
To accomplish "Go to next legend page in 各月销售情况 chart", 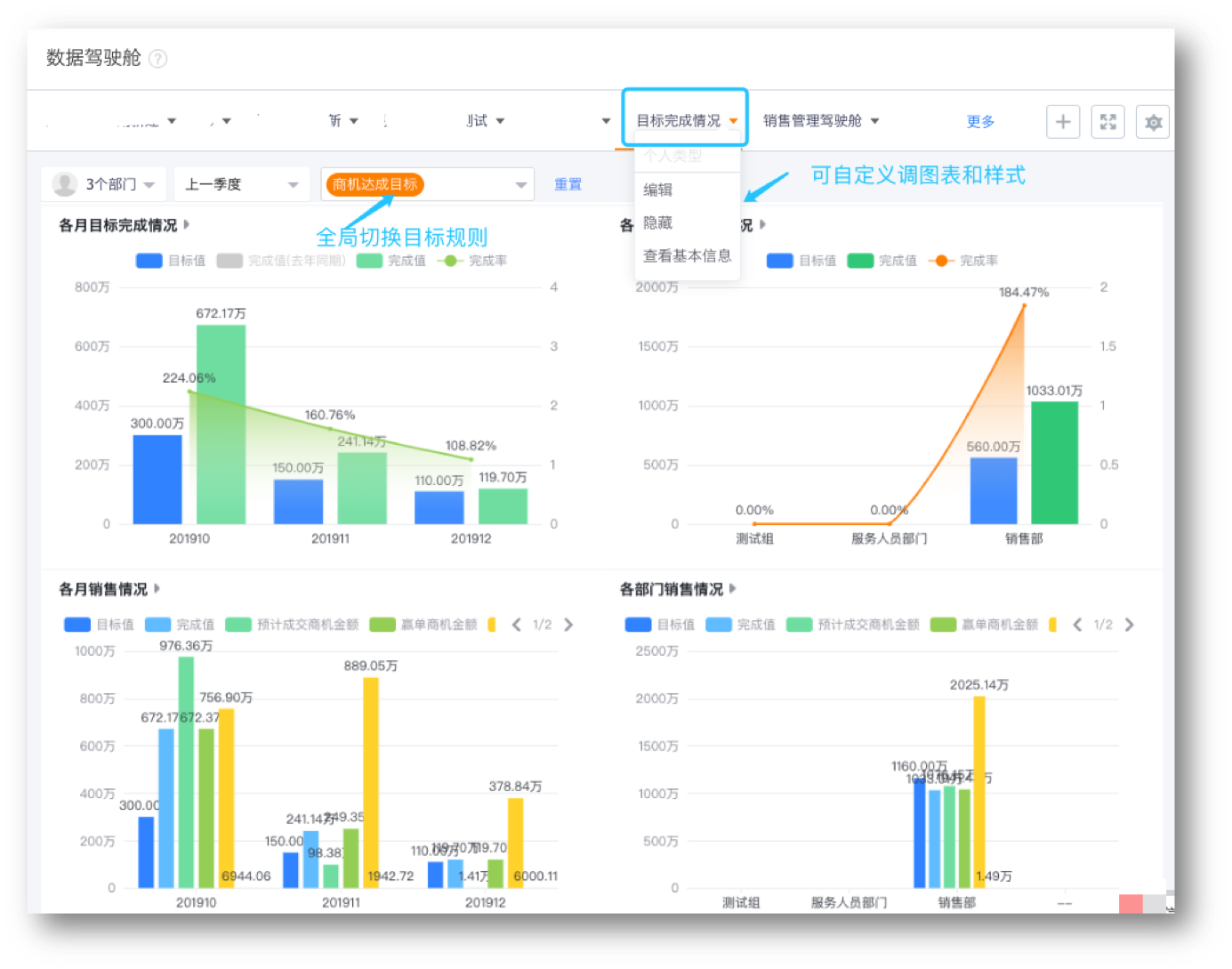I will click(x=568, y=625).
